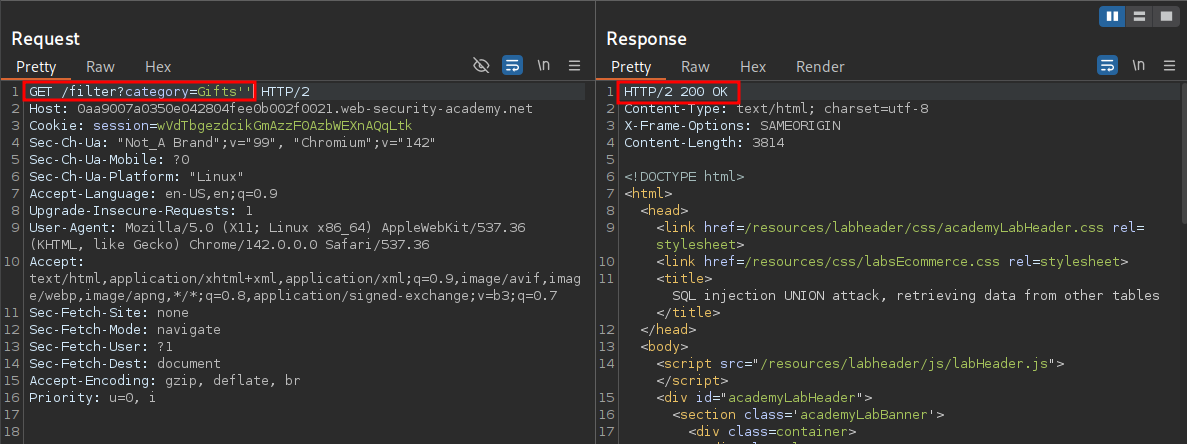
Task: Show non-printable characters in Request panel
Action: click(543, 66)
